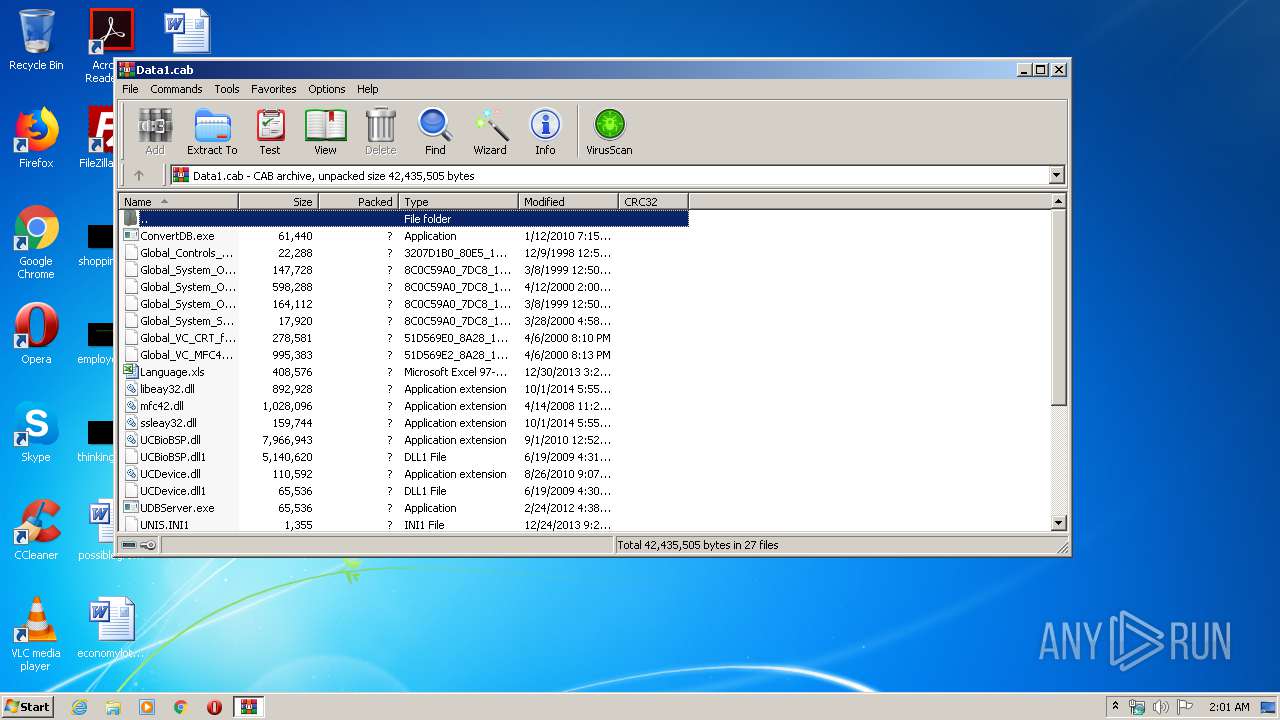Click the Start button
Image resolution: width=1280 pixels, height=720 pixels.
point(28,706)
